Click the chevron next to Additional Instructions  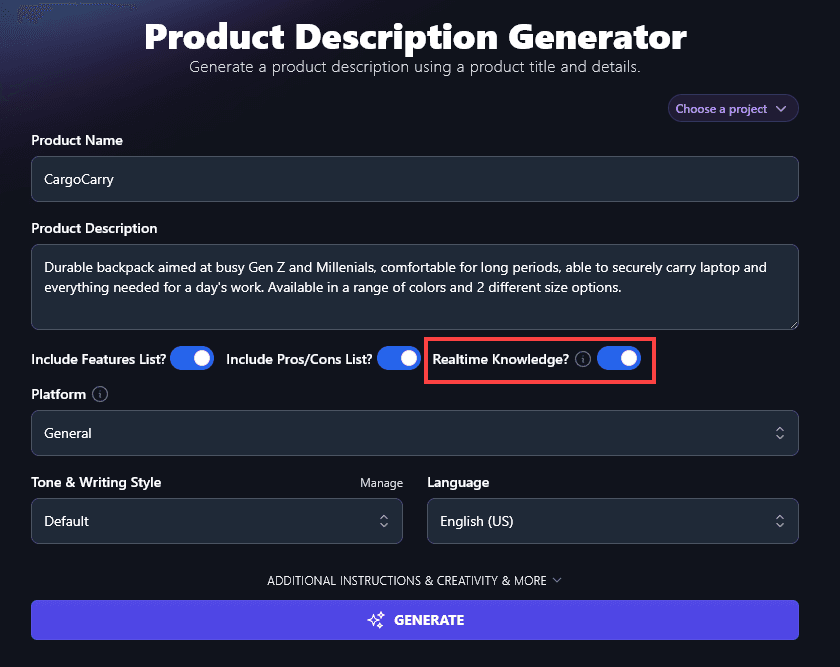(x=558, y=580)
